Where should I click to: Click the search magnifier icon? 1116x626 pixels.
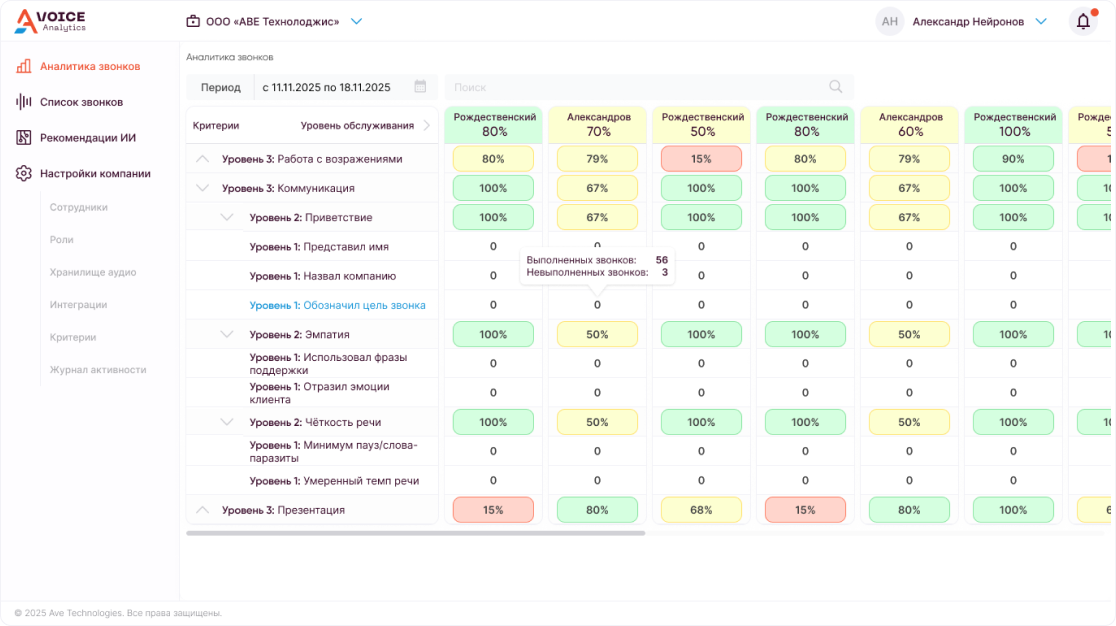[x=836, y=87]
